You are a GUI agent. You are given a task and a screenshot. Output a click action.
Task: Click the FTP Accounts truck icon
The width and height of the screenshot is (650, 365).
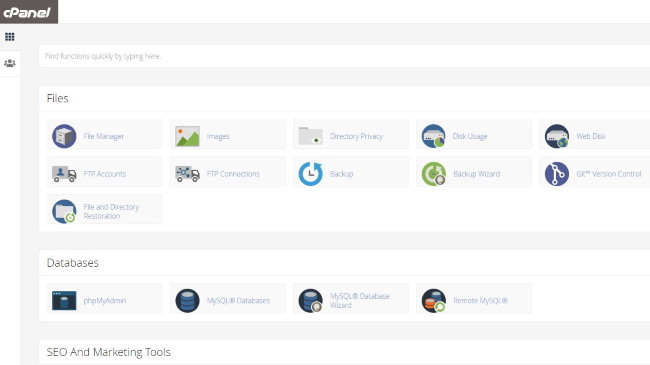click(64, 174)
